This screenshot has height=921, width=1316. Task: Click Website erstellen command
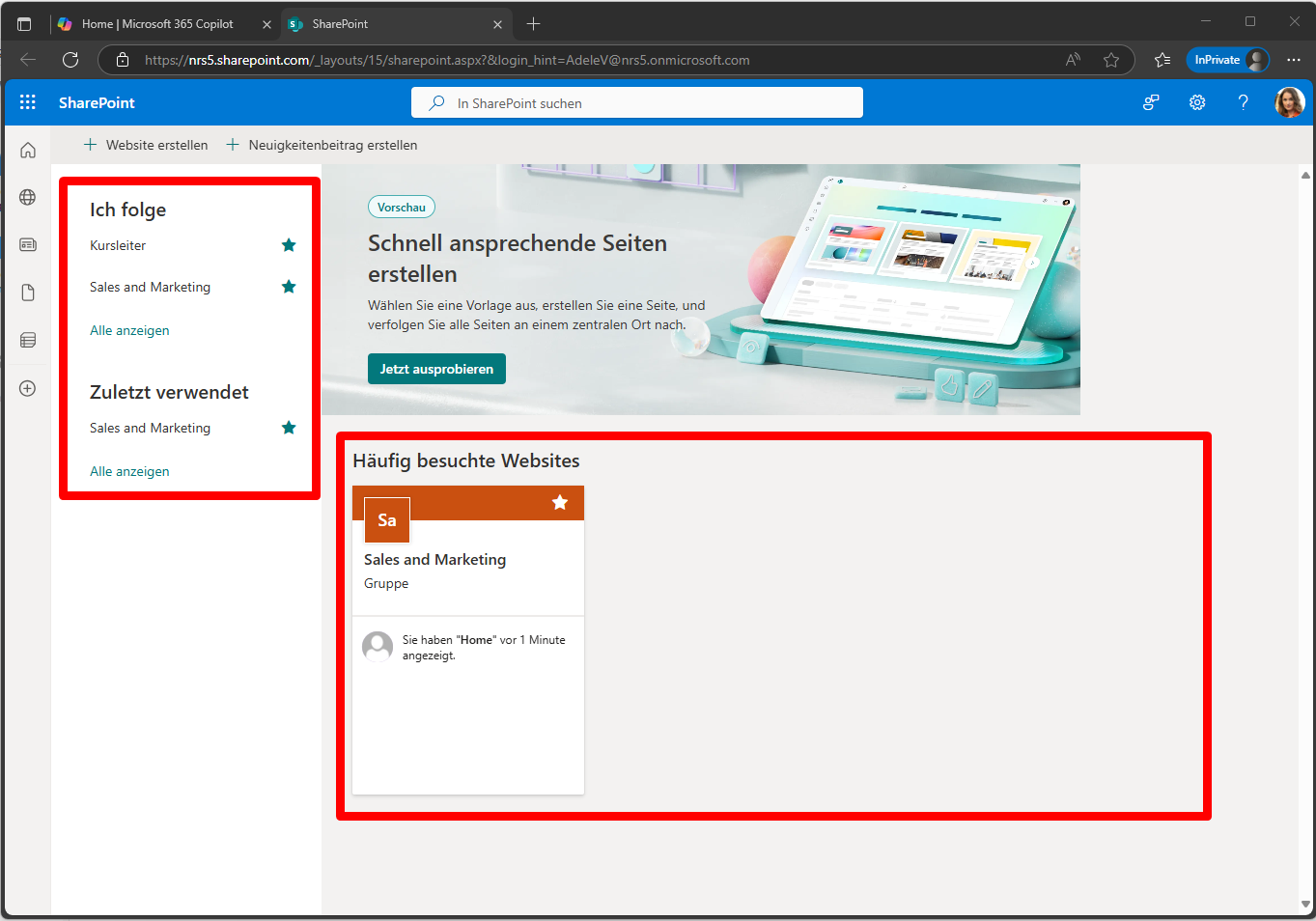[x=146, y=145]
